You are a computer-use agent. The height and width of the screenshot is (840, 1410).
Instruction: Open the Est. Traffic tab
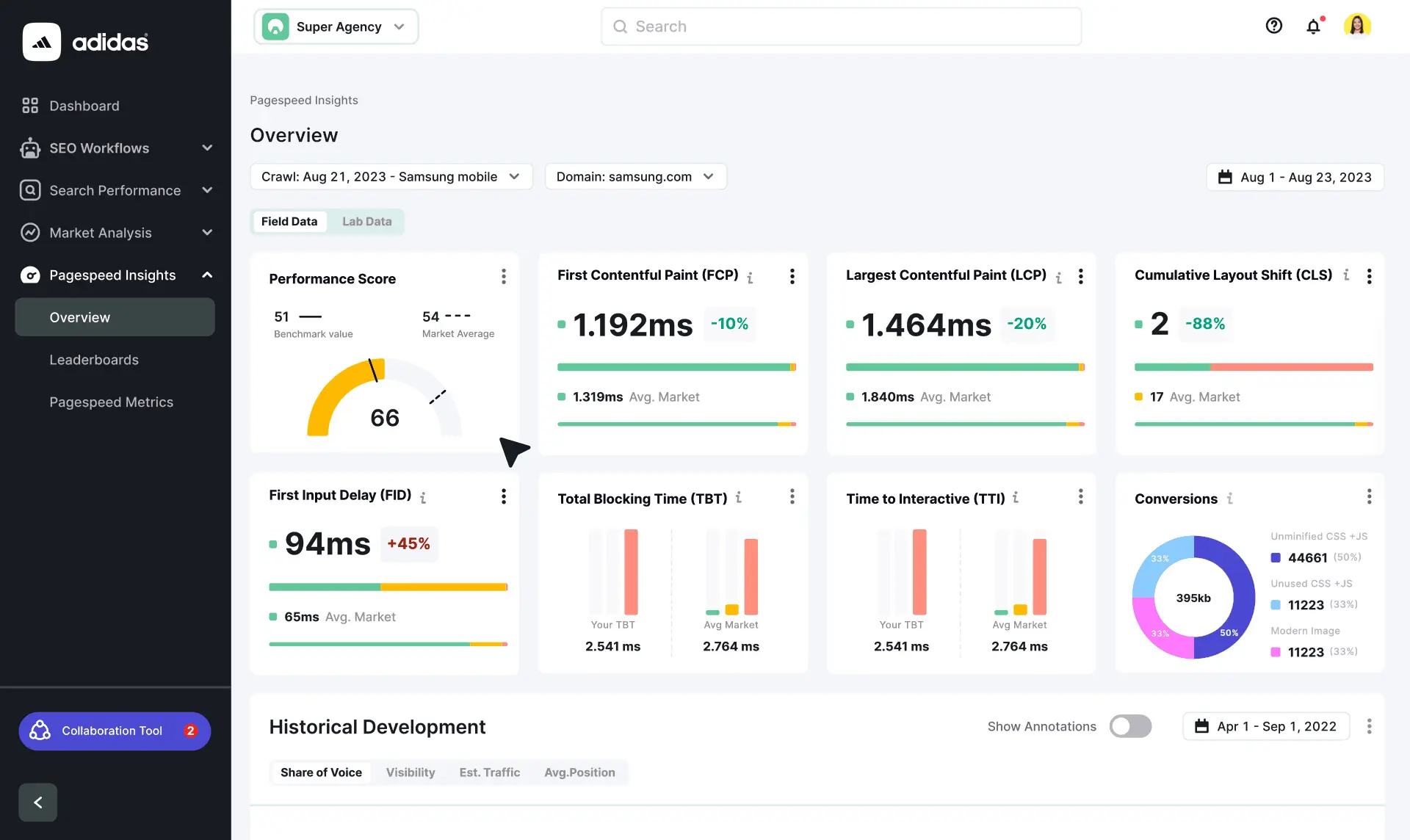[x=489, y=772]
